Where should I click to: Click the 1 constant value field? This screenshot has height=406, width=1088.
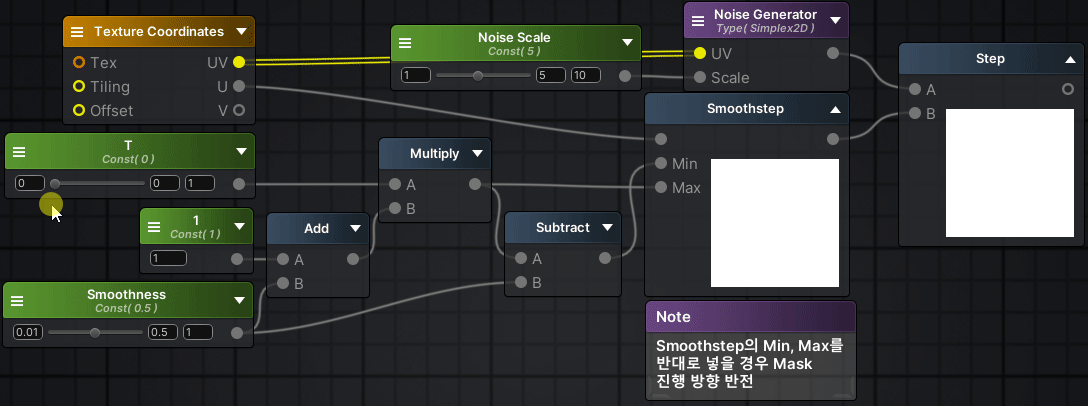(168, 258)
